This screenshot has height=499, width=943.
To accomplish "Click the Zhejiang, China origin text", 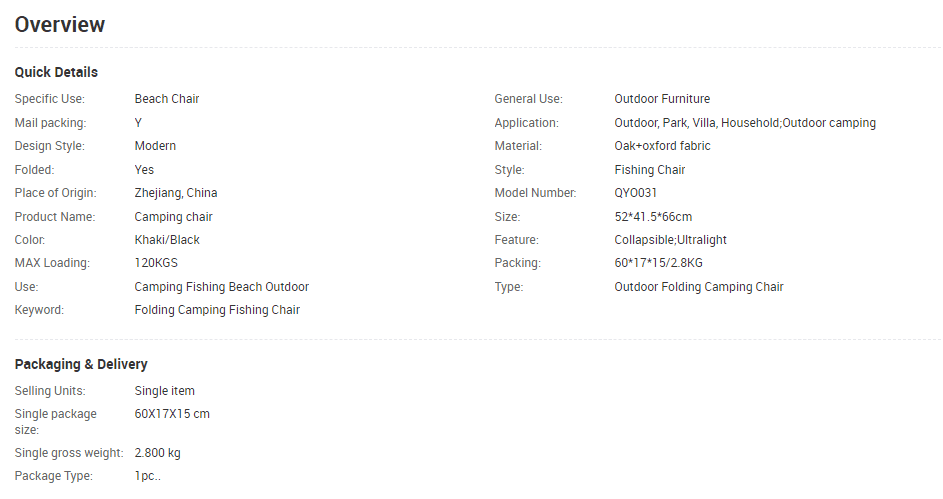I will point(176,193).
